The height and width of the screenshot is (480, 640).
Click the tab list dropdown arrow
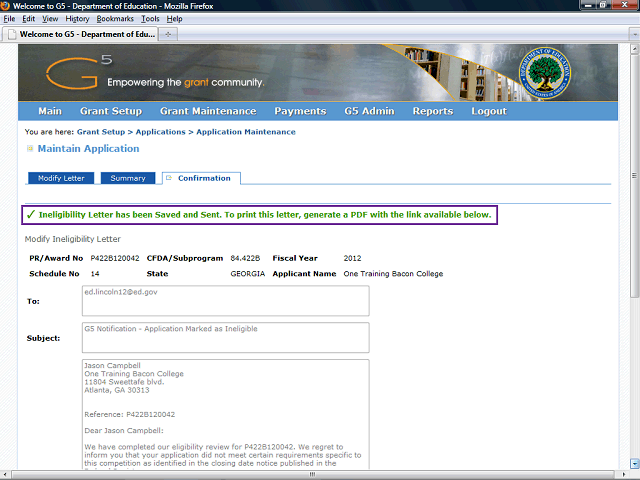click(x=634, y=34)
